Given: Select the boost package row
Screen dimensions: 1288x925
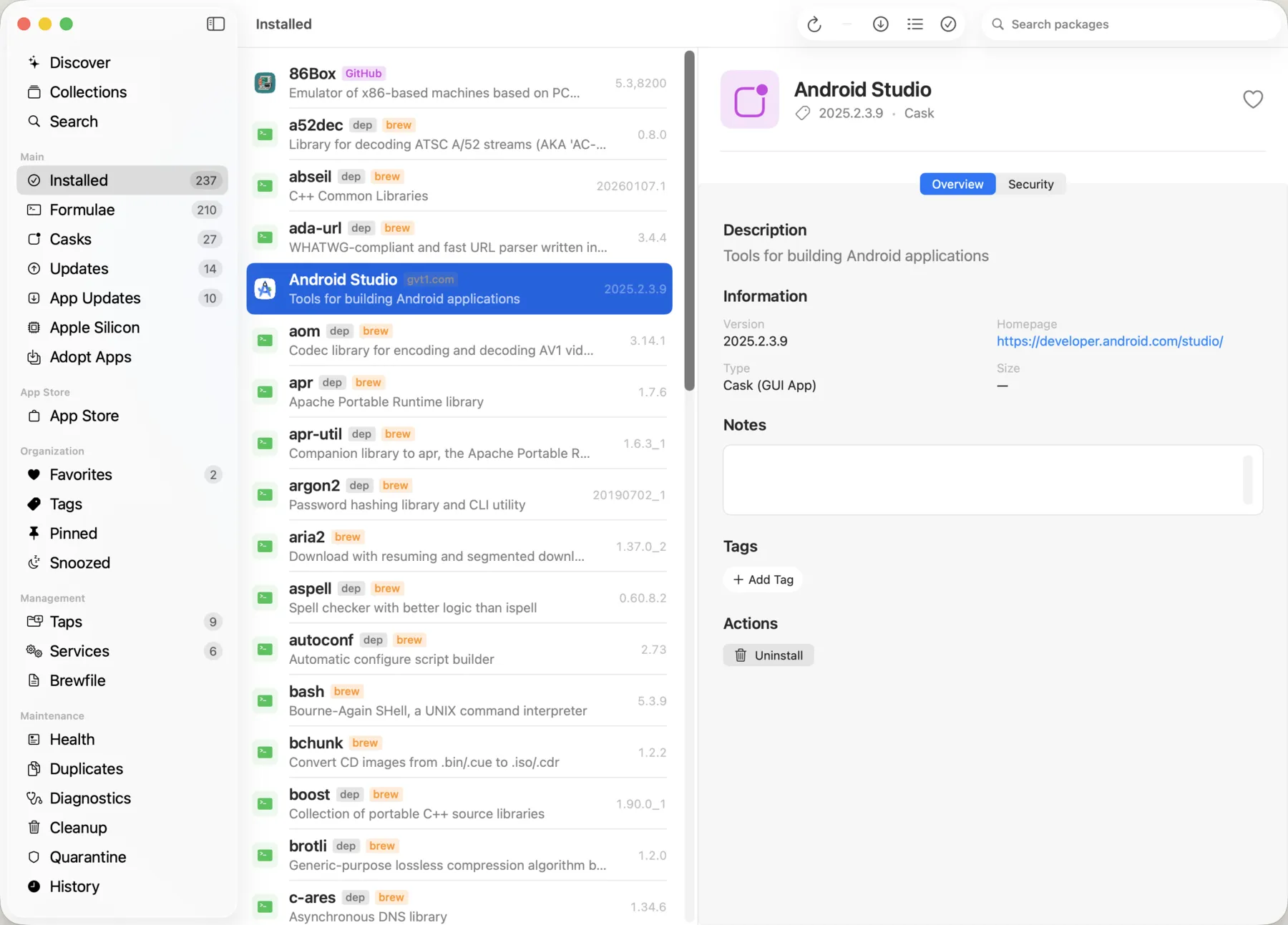Looking at the screenshot, I should point(459,804).
